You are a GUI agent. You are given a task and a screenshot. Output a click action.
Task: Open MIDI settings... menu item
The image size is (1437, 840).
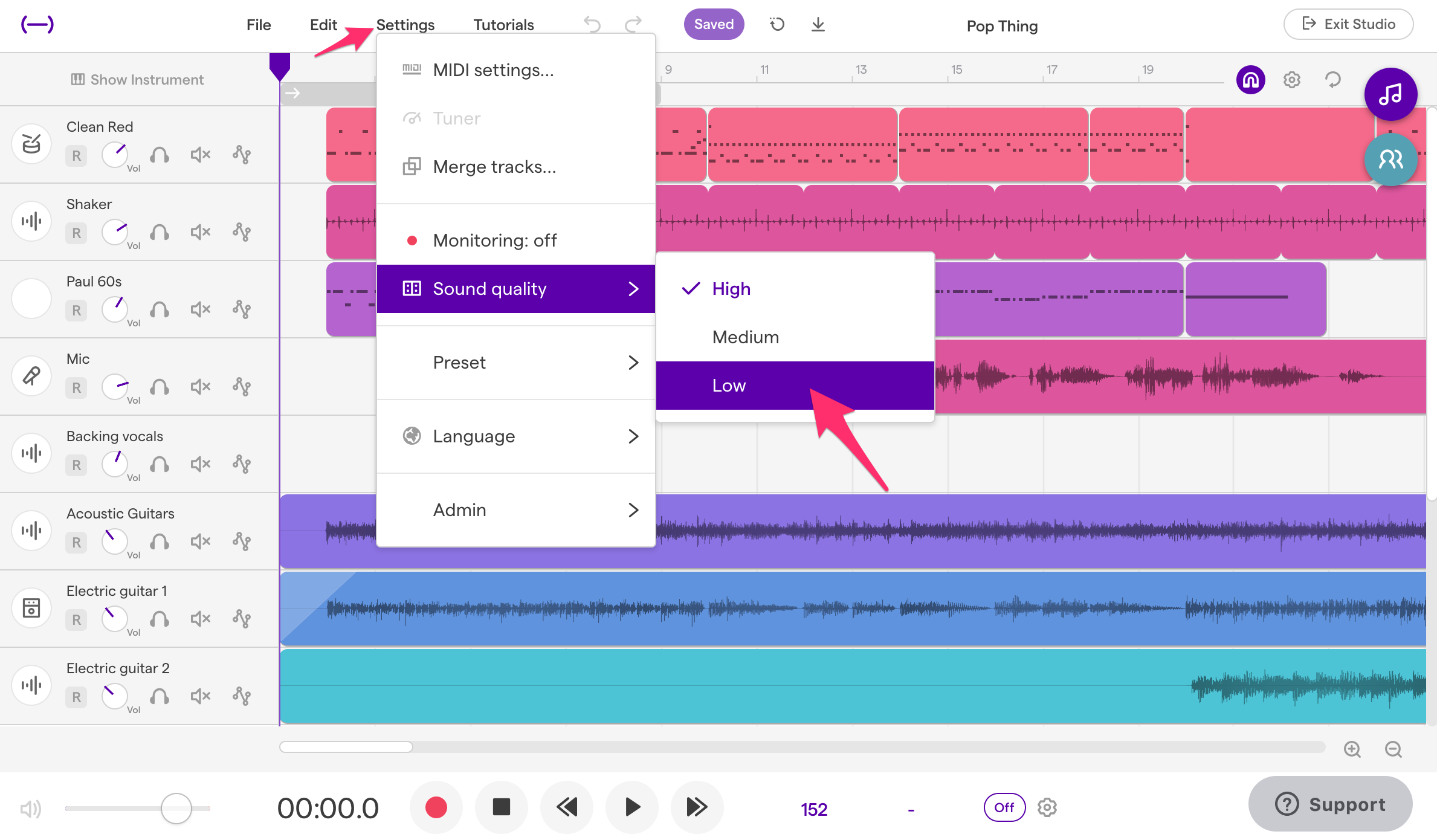click(516, 70)
